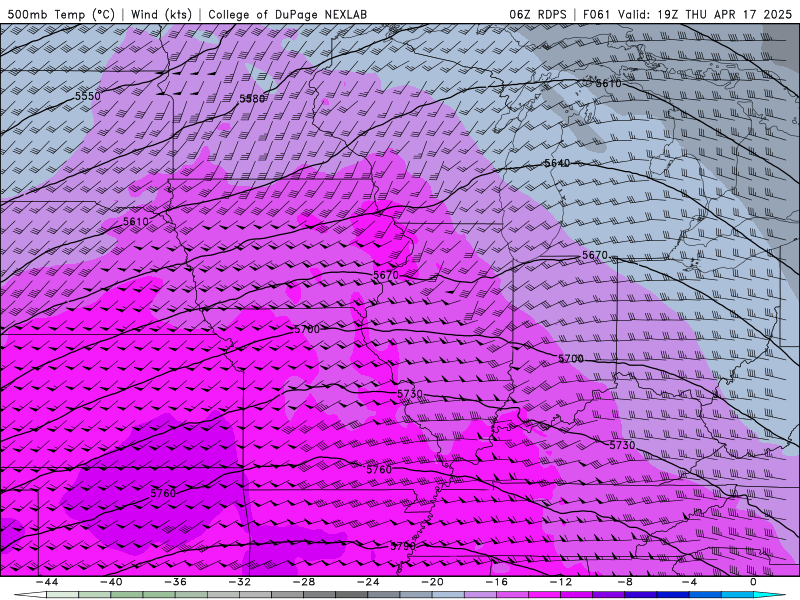Image resolution: width=800 pixels, height=600 pixels.
Task: Click the pale green colorbar swatch under -44
Action: (x=62, y=595)
